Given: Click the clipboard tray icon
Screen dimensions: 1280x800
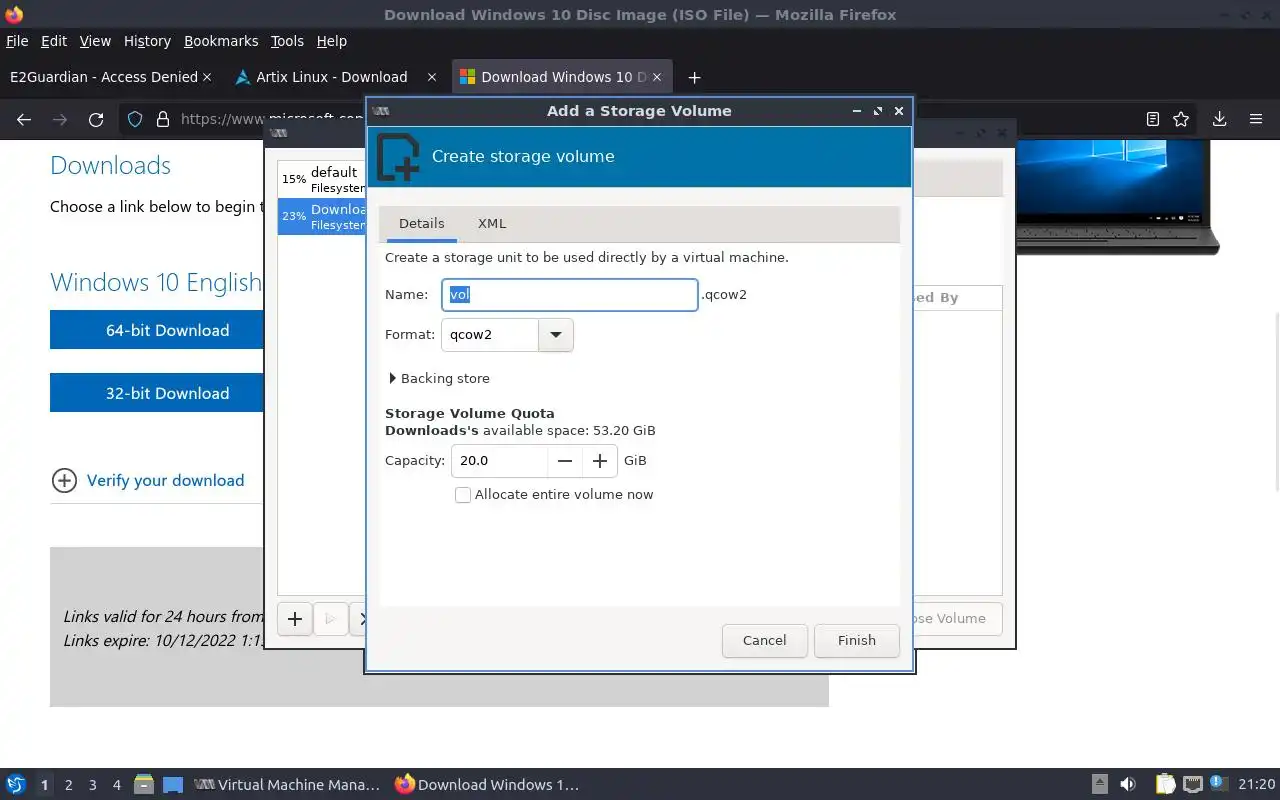Looking at the screenshot, I should coord(1165,785).
